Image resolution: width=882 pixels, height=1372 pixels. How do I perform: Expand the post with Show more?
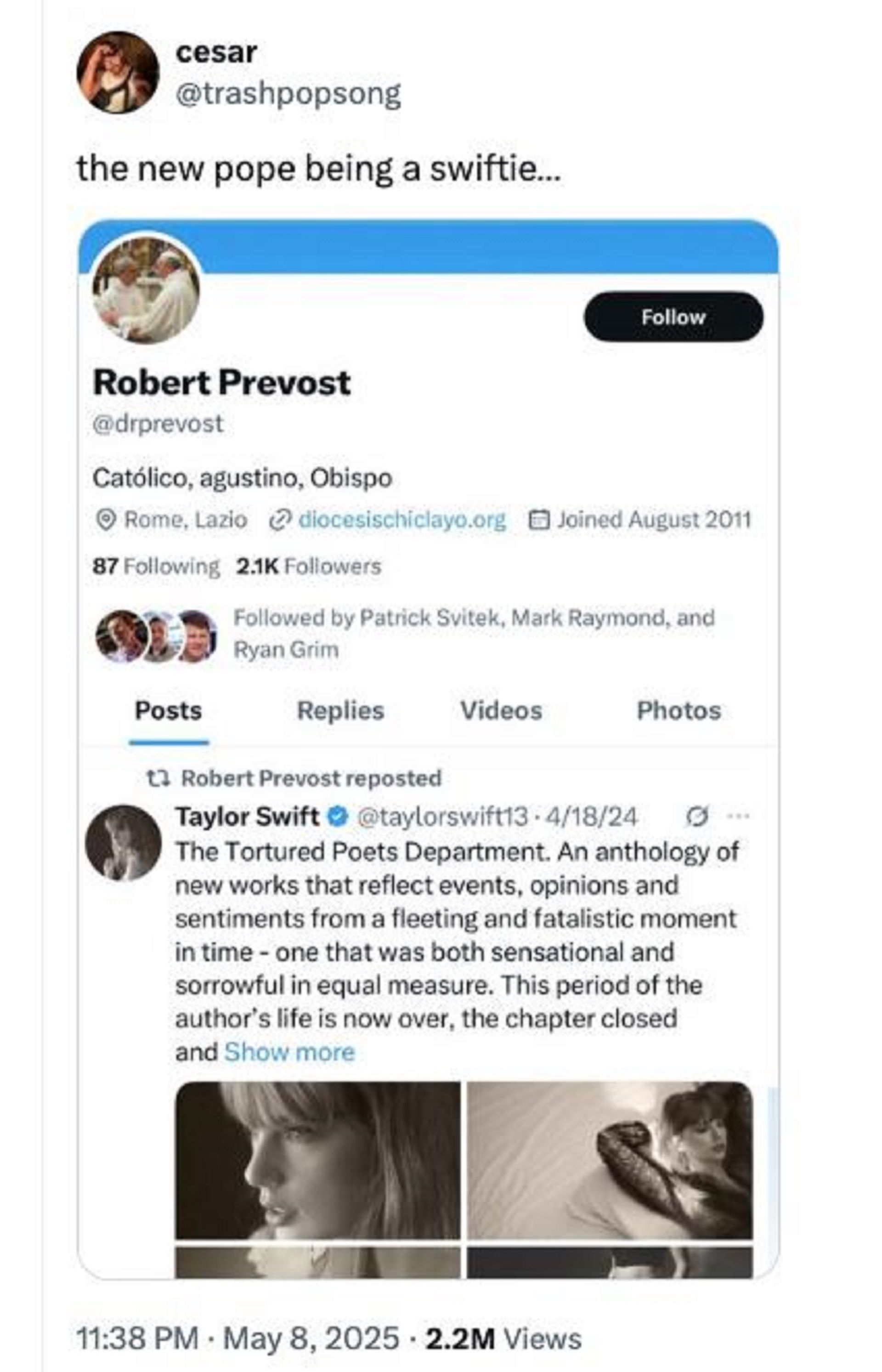point(289,1052)
